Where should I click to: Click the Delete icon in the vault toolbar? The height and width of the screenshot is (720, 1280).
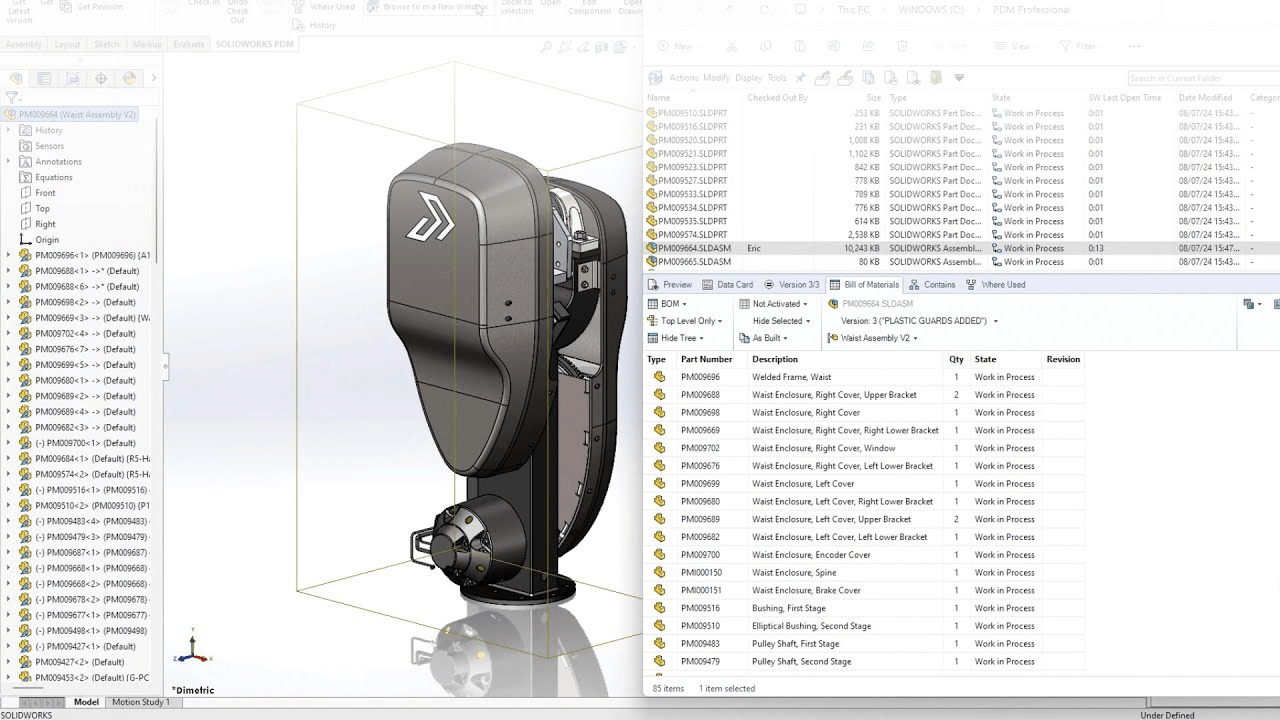901,46
